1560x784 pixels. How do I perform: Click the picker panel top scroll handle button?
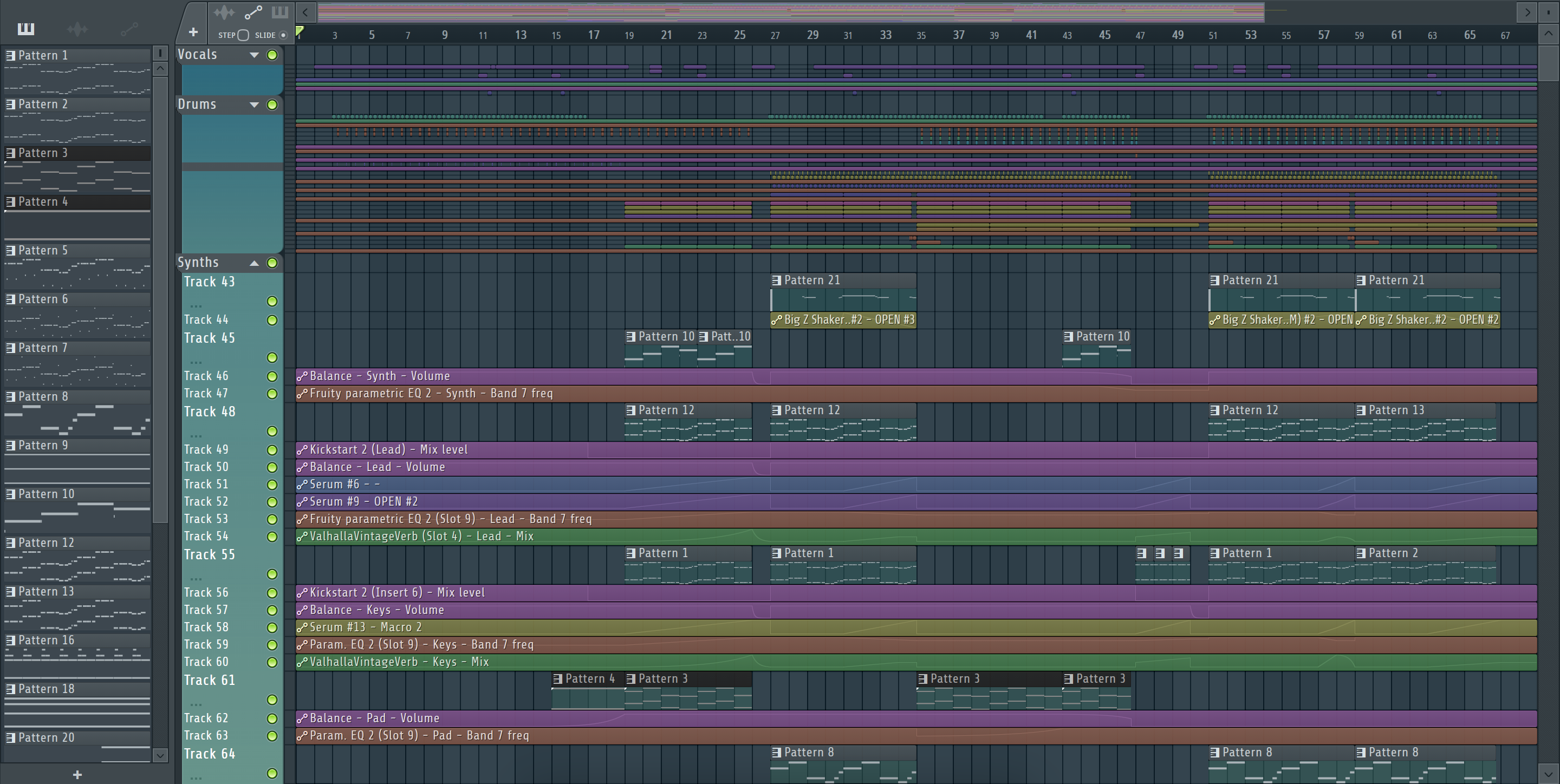(x=160, y=53)
